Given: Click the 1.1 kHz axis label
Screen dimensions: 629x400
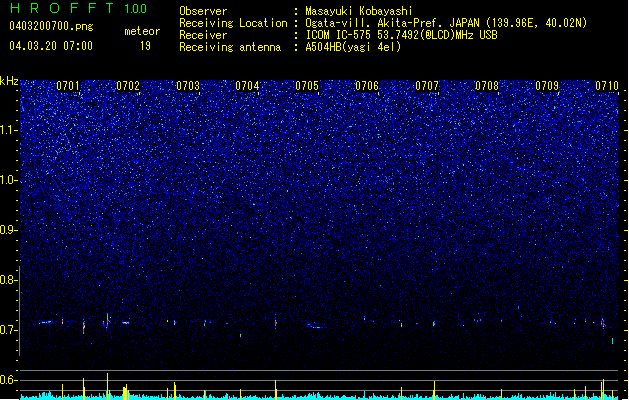Looking at the screenshot, I should [9, 130].
